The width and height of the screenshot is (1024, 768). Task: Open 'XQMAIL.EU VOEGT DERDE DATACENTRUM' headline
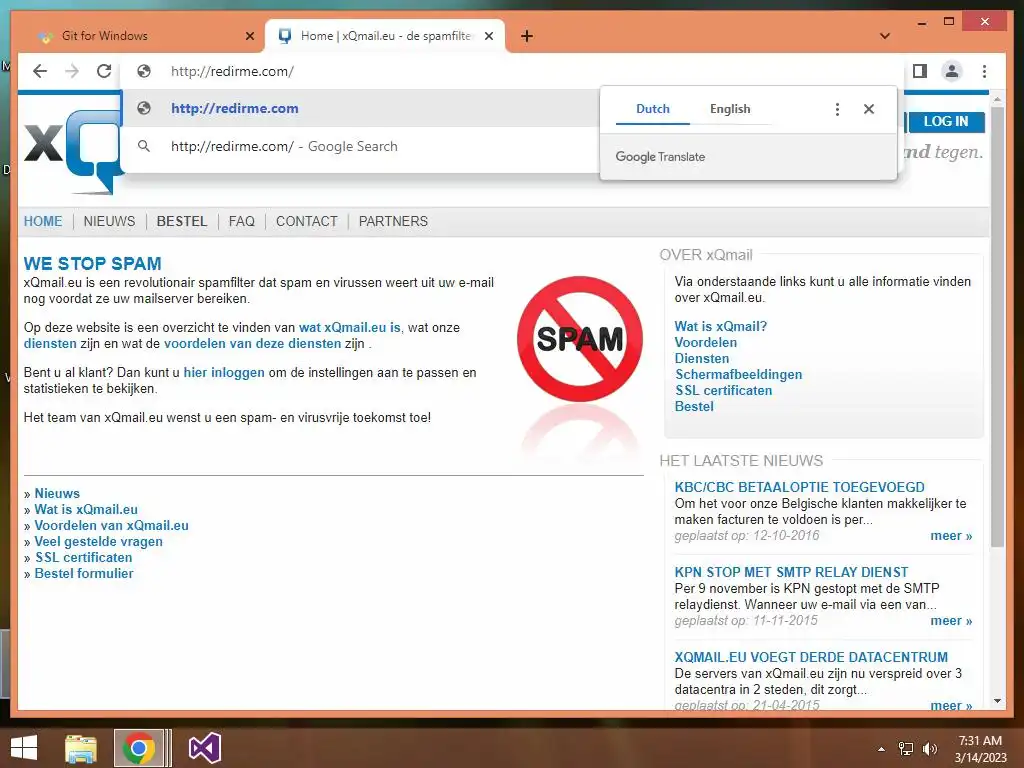(x=811, y=657)
